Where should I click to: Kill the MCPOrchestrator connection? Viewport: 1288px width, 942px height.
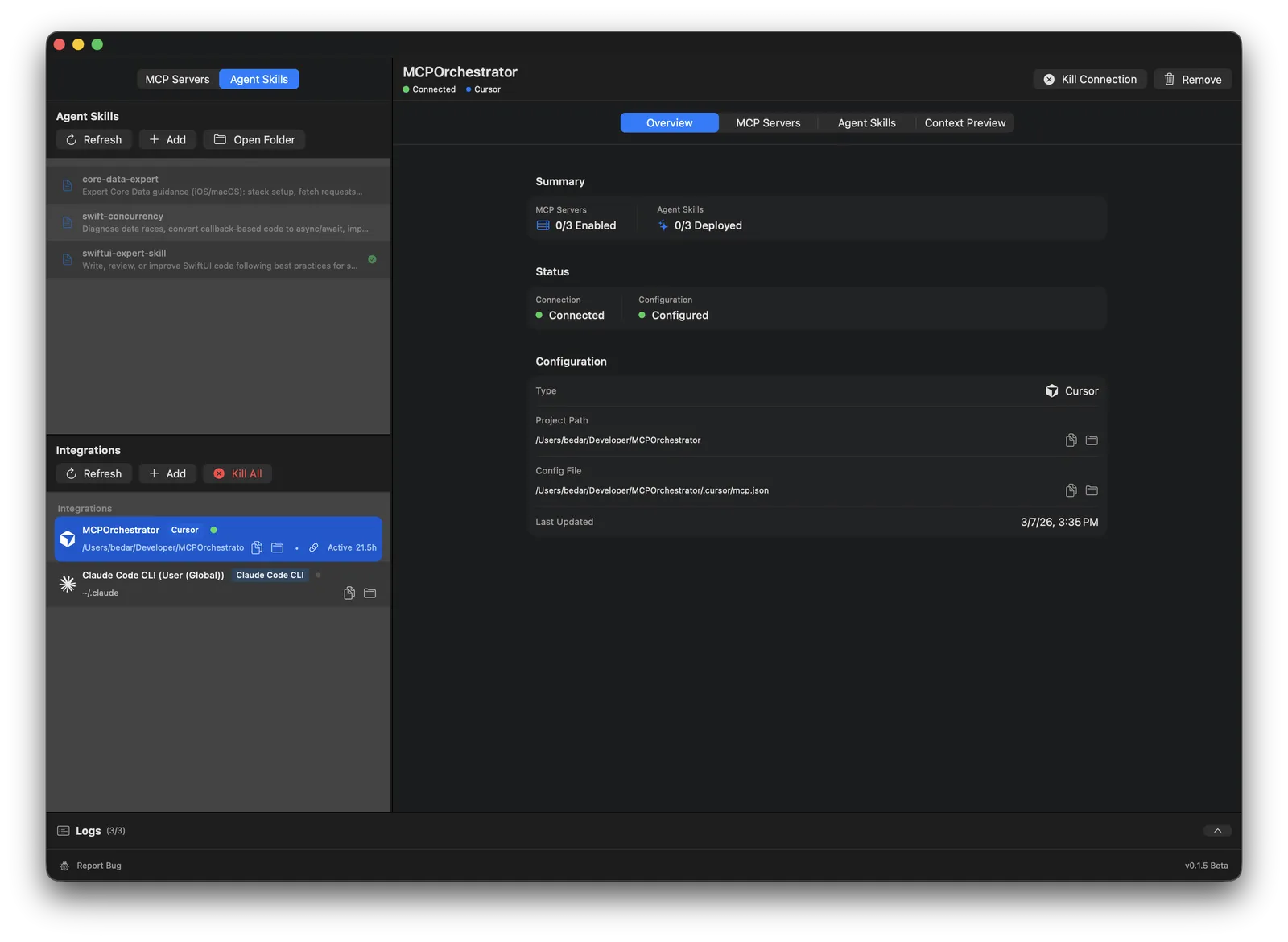coord(1090,79)
